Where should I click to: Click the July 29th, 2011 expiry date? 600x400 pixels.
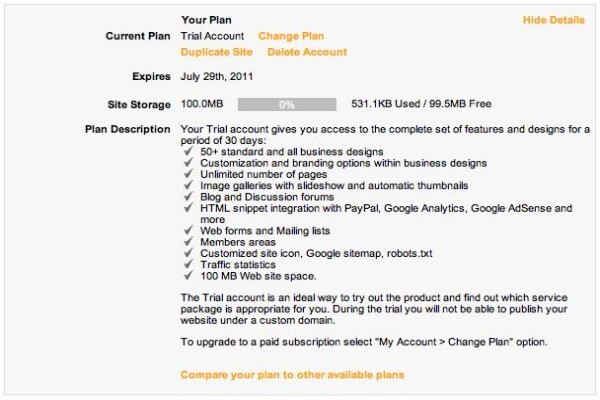point(217,77)
